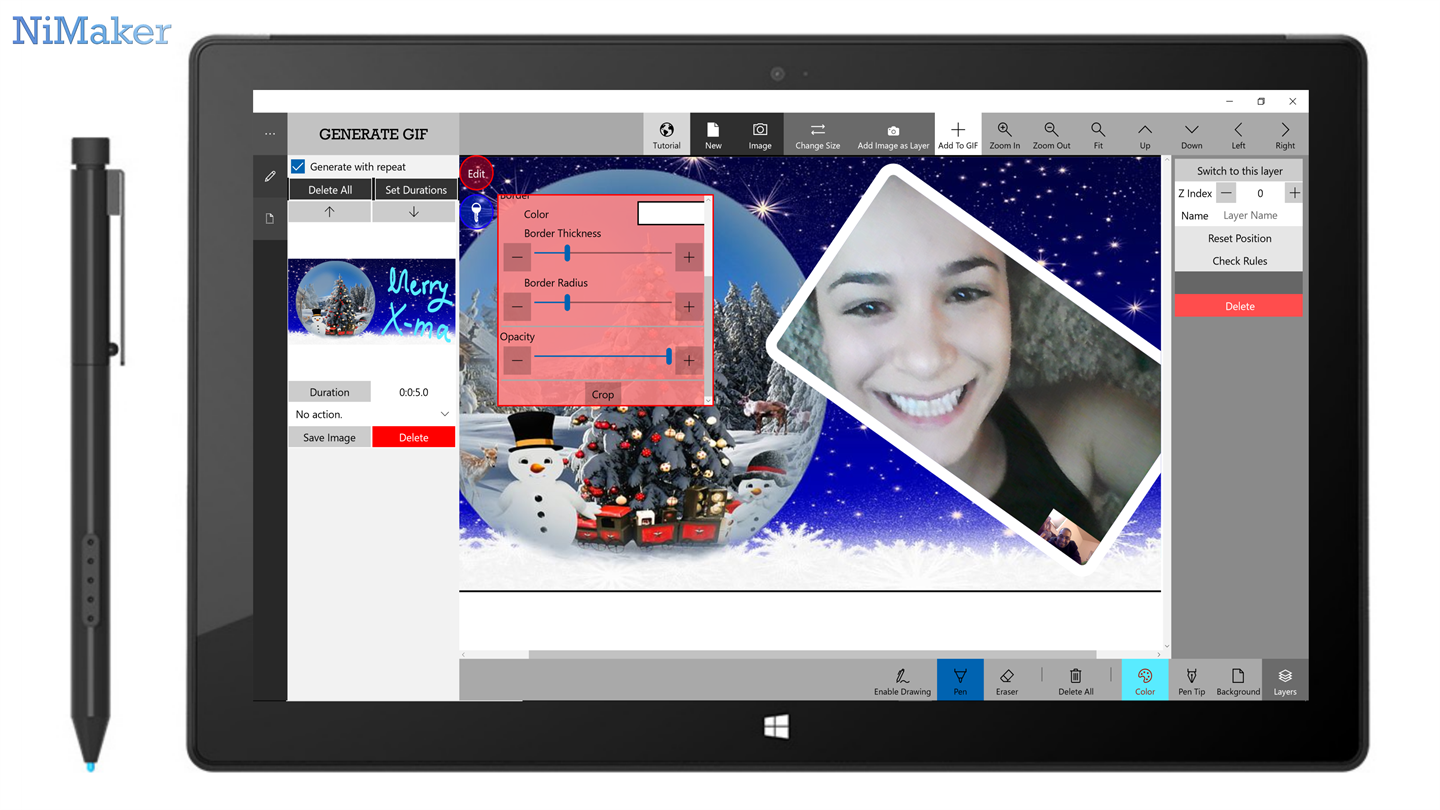Click the Duration button
This screenshot has width=1440, height=810.
[330, 392]
